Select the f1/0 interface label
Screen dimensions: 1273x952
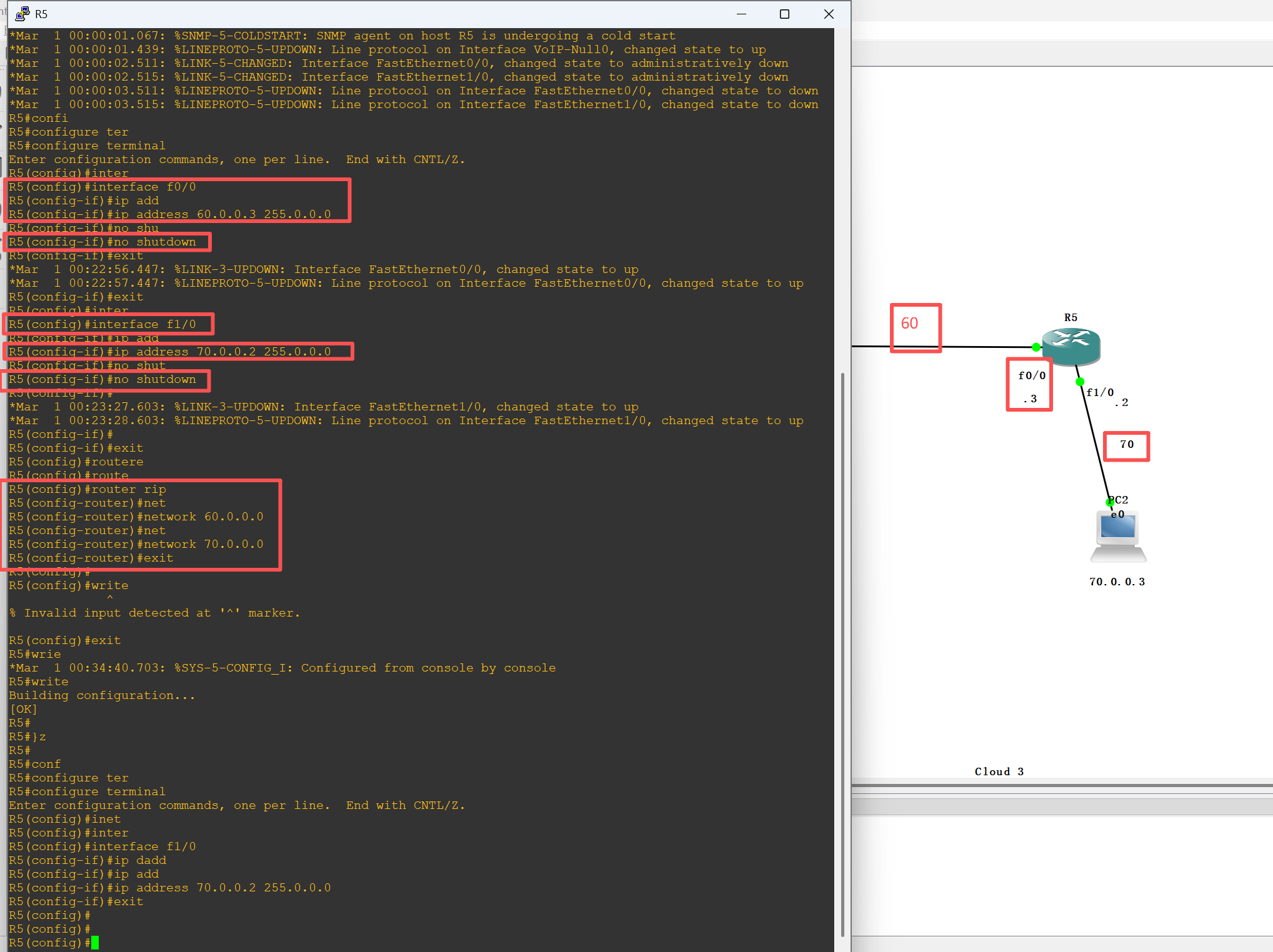pos(1100,392)
